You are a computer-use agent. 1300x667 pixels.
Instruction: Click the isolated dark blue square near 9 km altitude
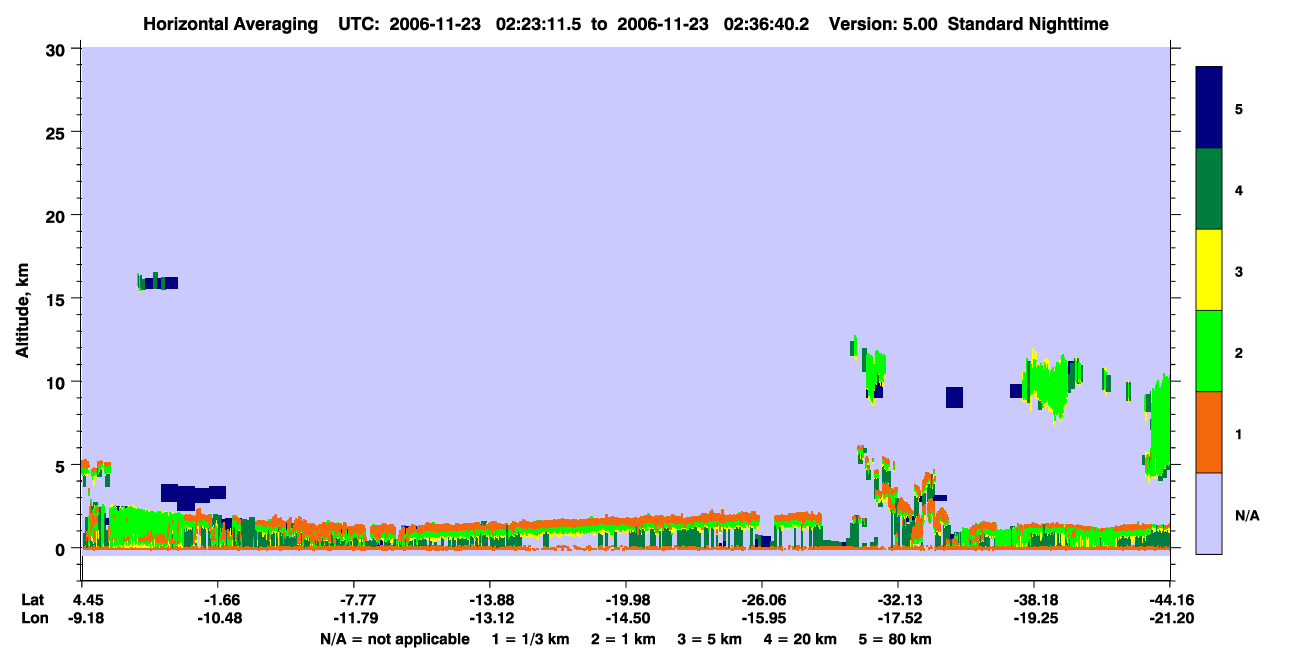click(954, 397)
